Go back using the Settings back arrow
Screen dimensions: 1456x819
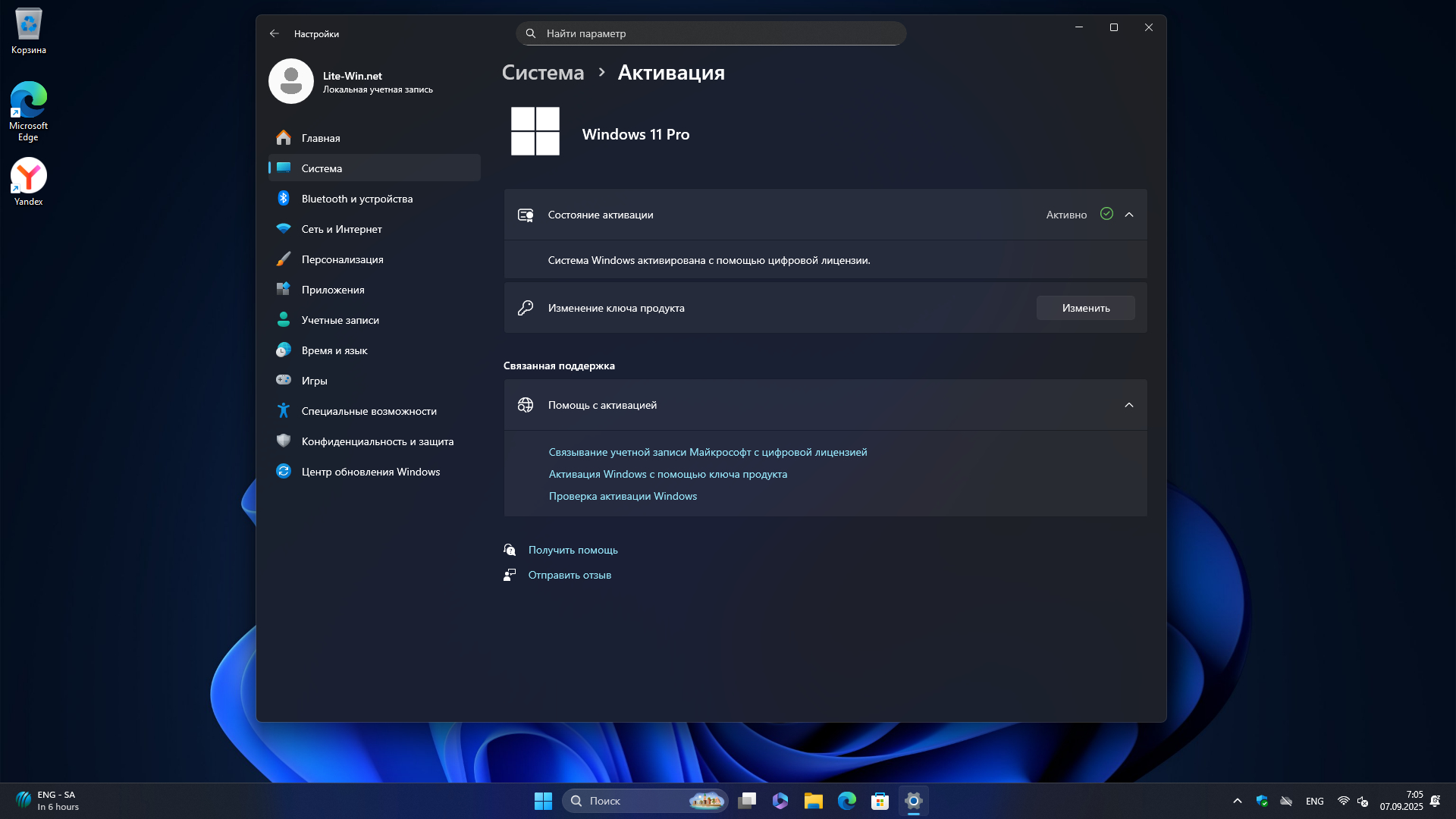tap(275, 33)
